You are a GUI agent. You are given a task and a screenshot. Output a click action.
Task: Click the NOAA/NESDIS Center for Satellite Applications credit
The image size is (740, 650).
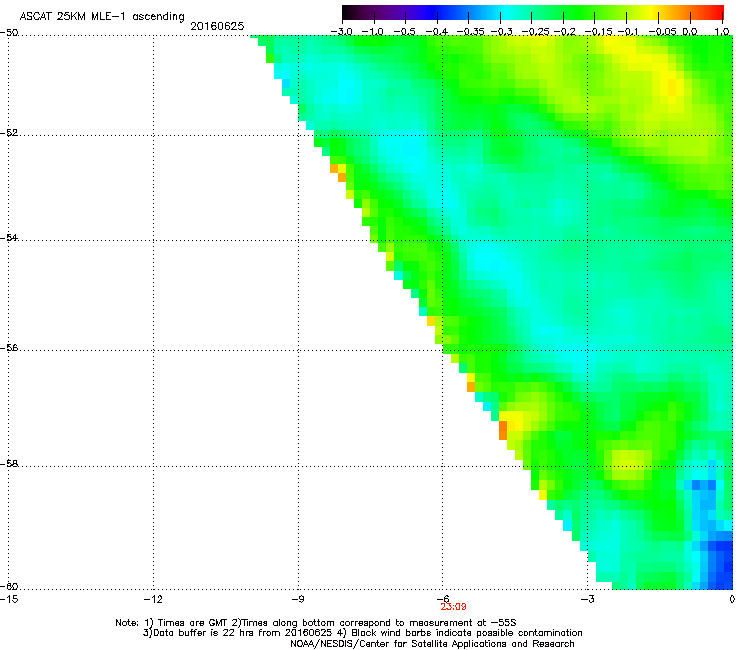tap(432, 644)
